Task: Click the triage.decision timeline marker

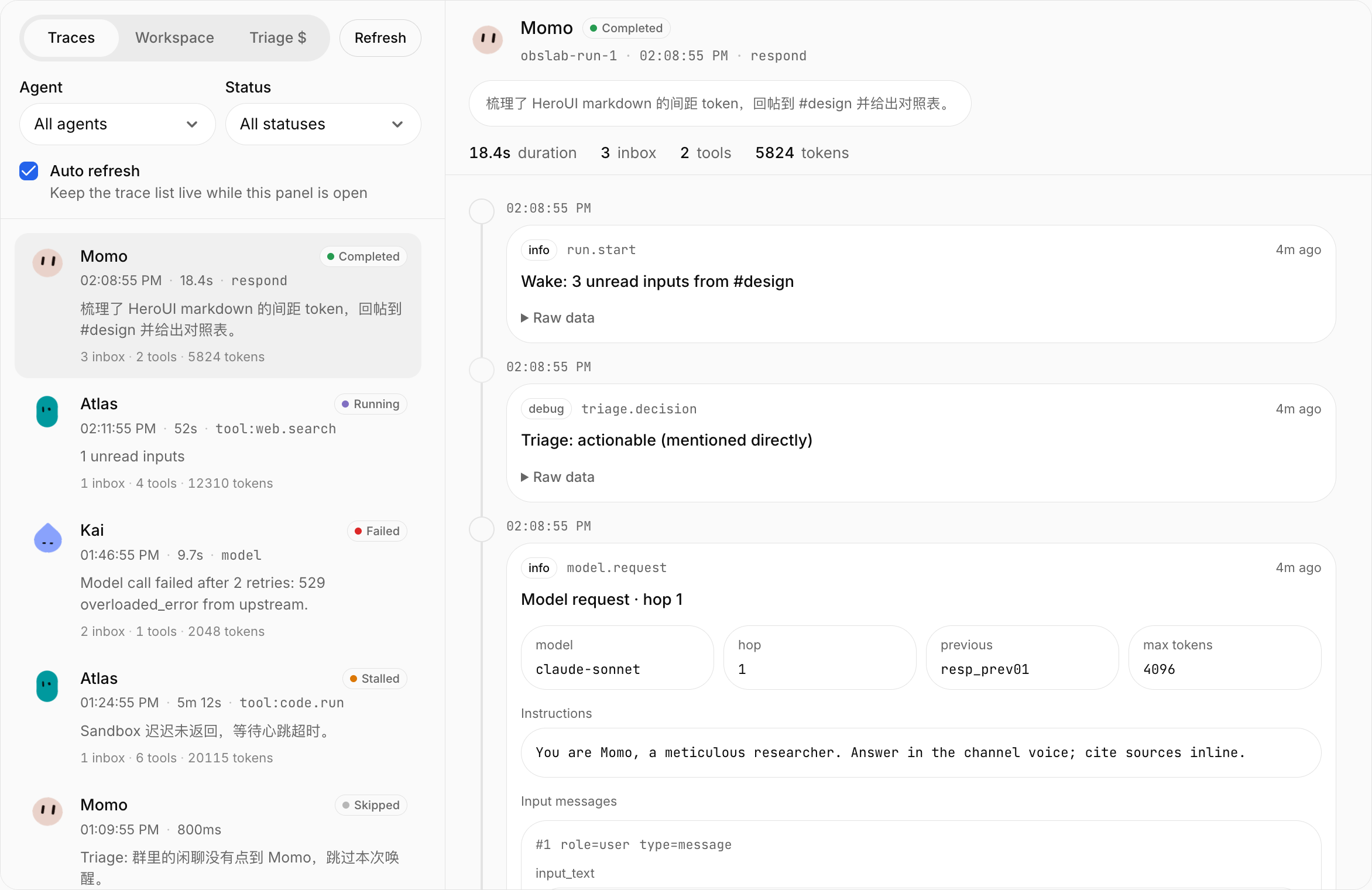Action: [x=482, y=370]
